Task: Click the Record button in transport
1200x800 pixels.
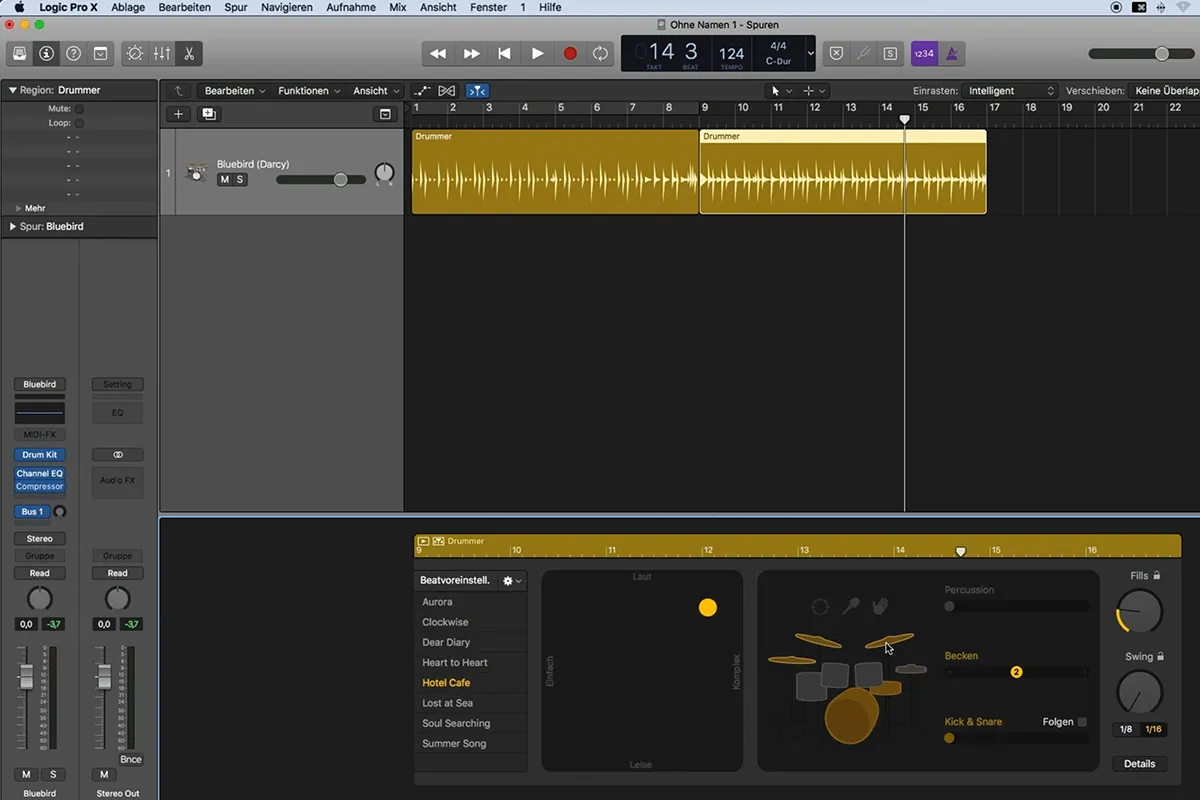Action: click(x=570, y=54)
